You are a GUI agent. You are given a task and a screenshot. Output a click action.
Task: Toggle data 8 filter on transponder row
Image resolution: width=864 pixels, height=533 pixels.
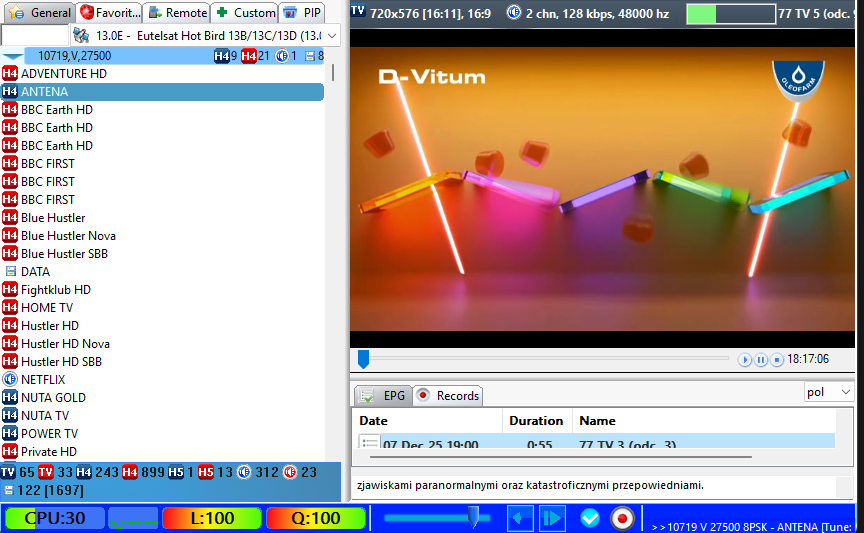tap(314, 56)
